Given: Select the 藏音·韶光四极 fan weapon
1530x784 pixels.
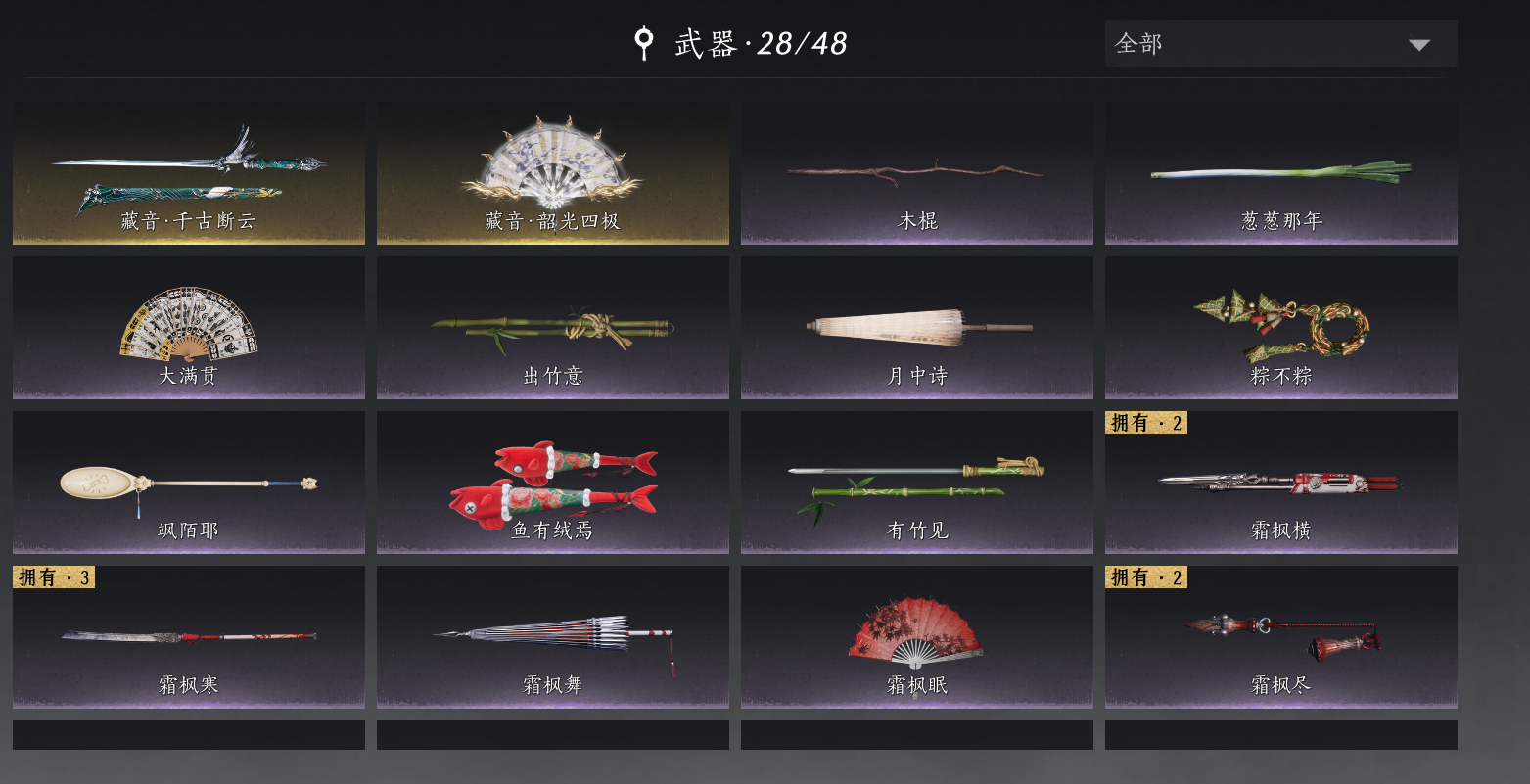Looking at the screenshot, I should pos(553,173).
